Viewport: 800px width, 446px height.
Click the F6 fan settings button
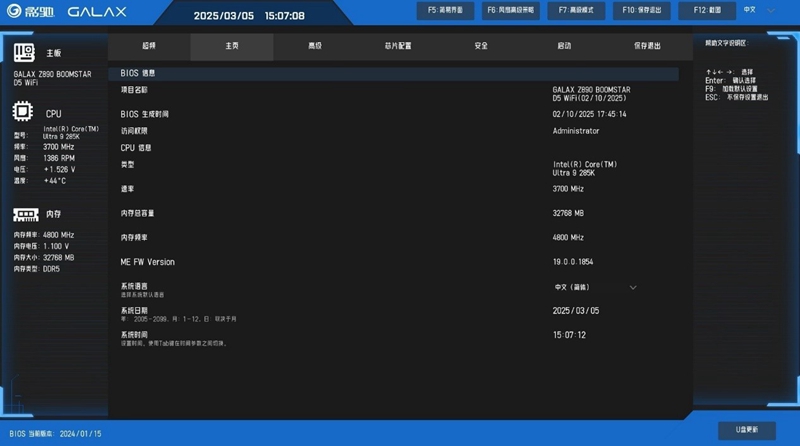(510, 10)
